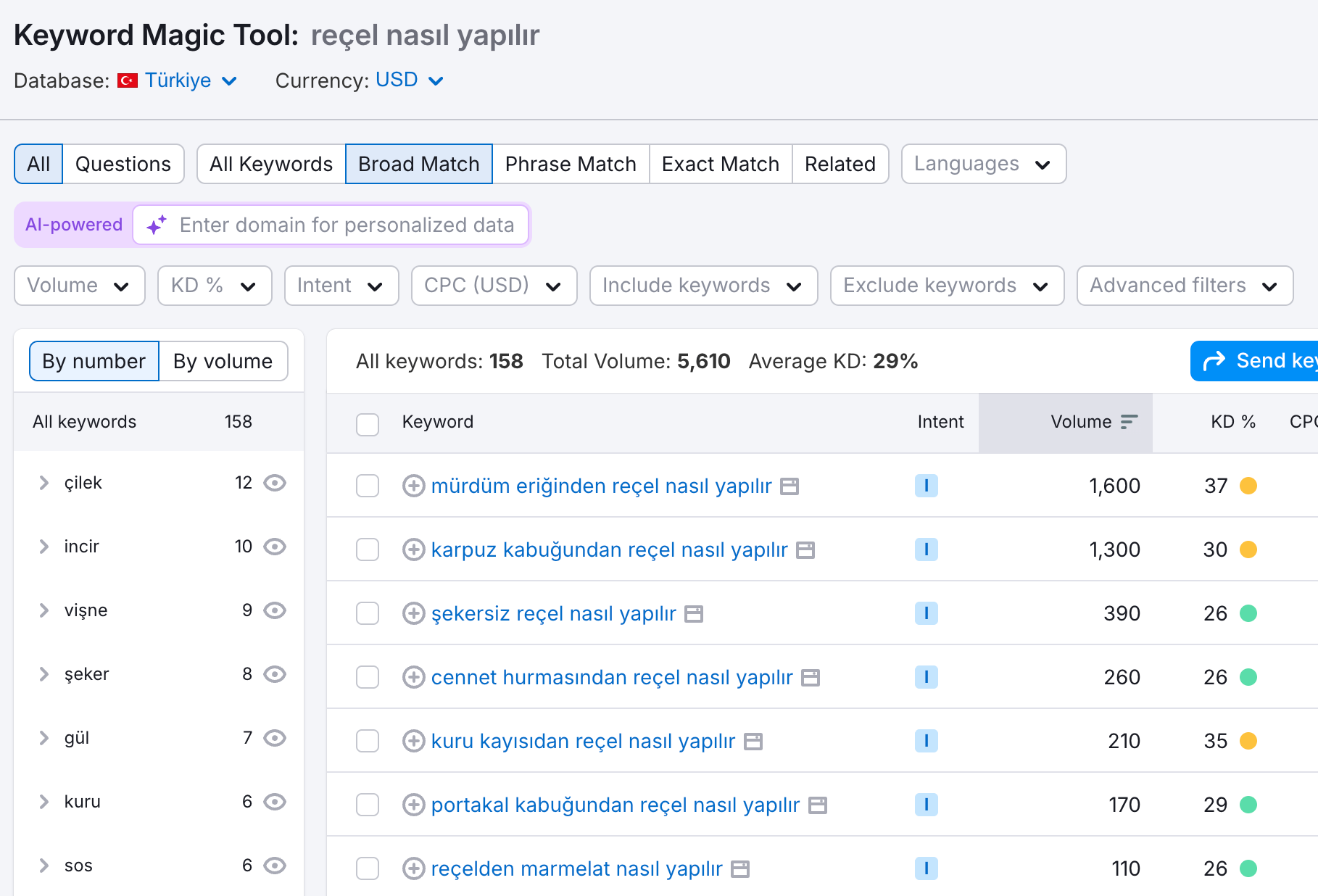1318x896 pixels.
Task: Toggle eye icon for çilek group
Action: (275, 483)
